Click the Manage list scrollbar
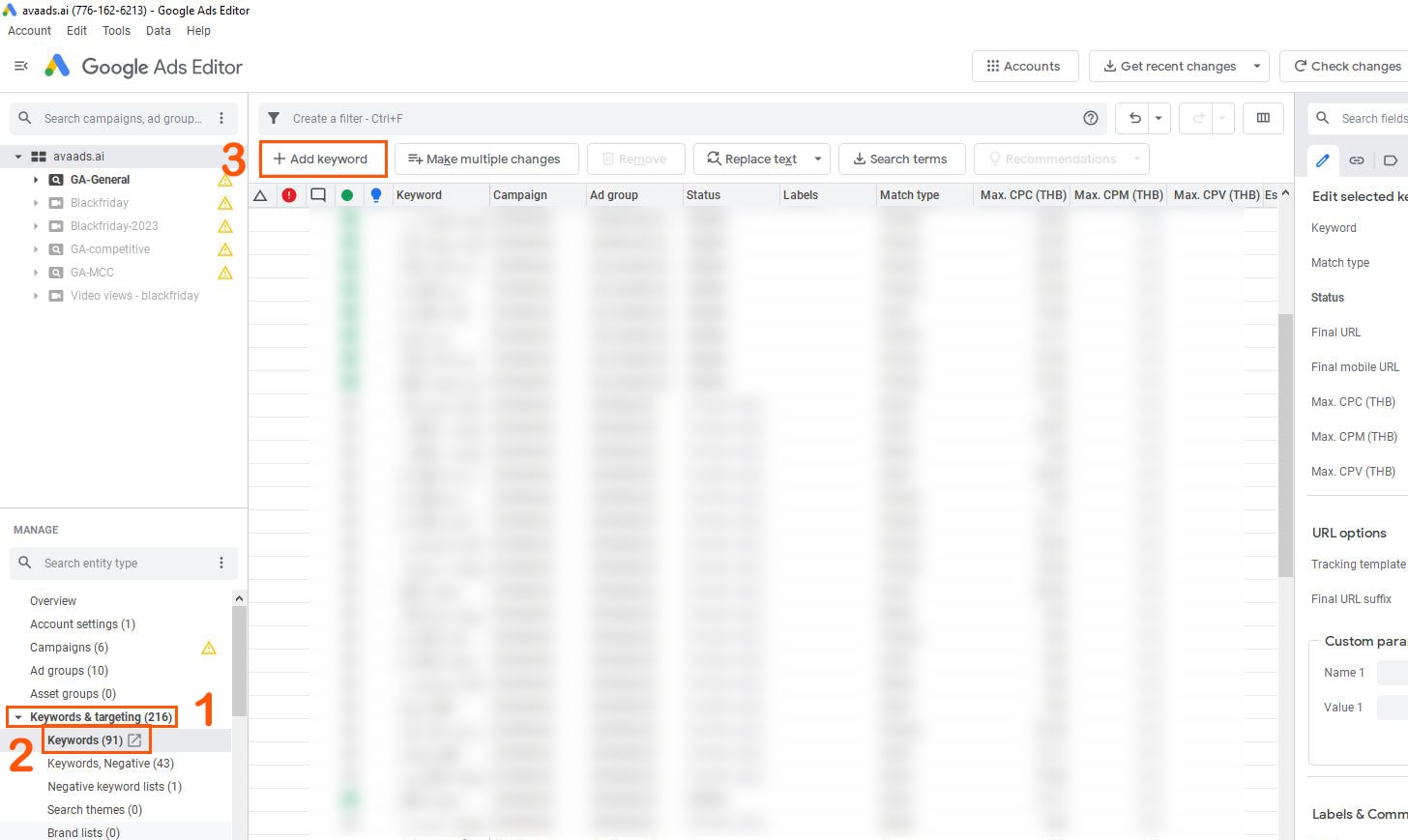Screen dimensions: 1408x840 239,661
